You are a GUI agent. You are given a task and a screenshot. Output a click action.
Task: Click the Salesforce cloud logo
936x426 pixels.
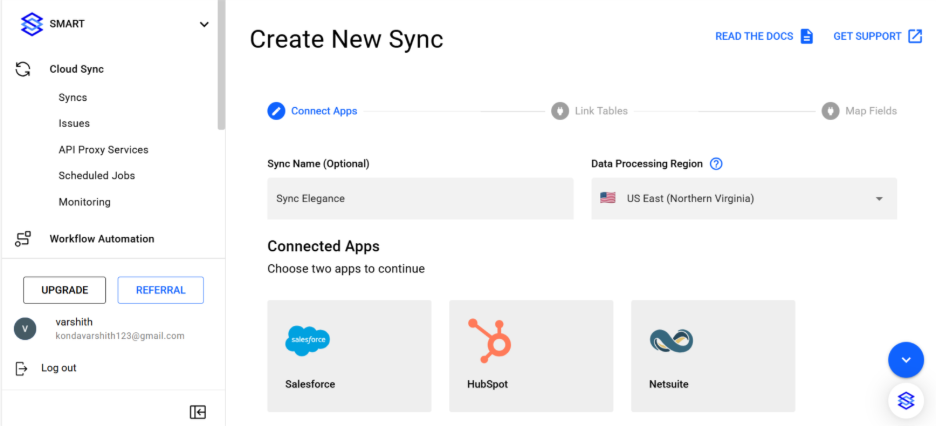[307, 341]
